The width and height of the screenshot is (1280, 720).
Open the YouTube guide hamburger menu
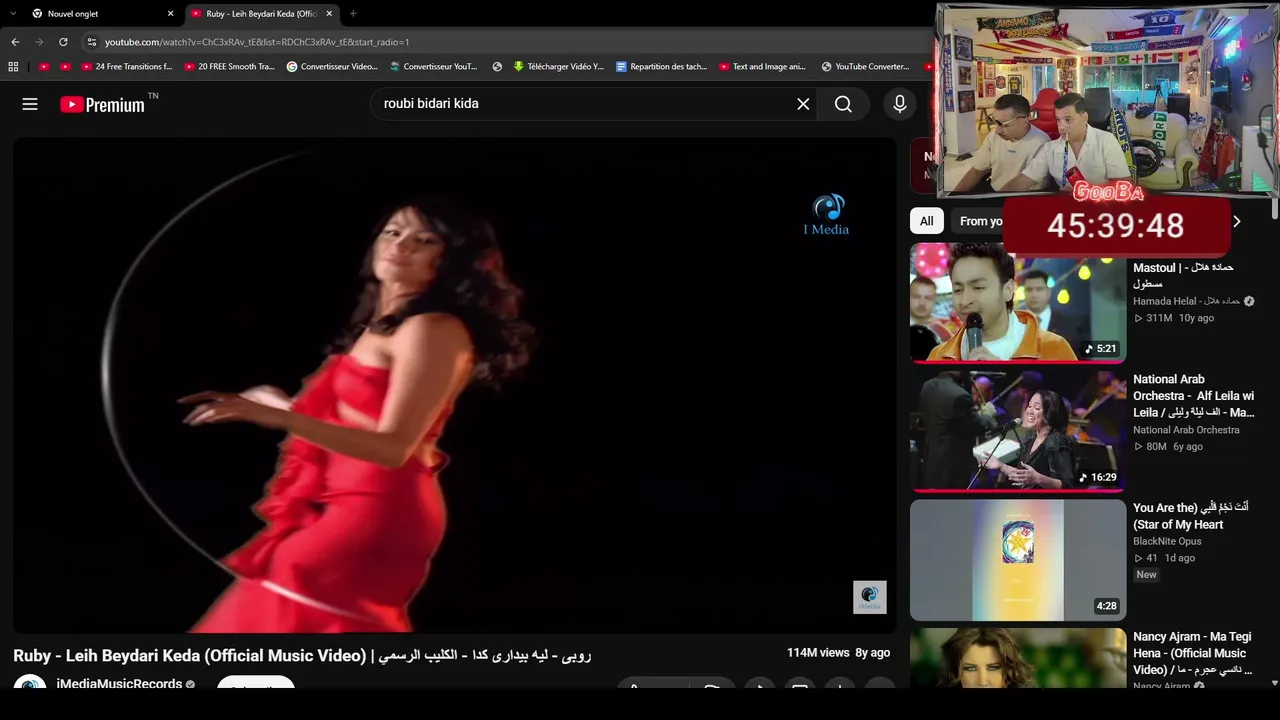[30, 104]
